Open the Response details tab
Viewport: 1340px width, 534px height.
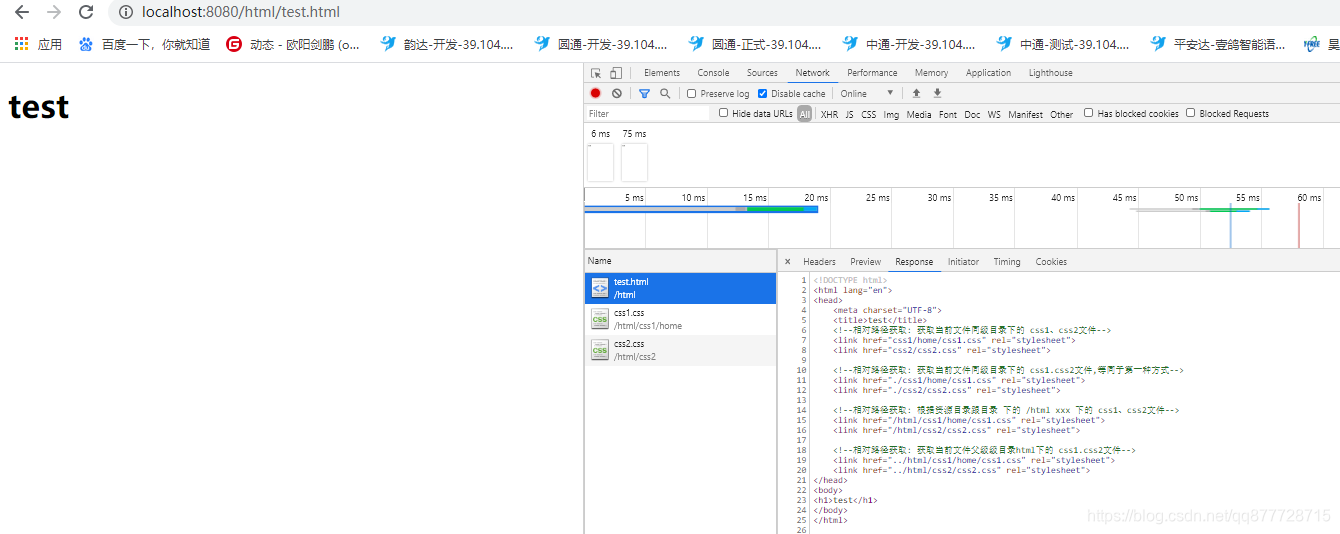[914, 262]
